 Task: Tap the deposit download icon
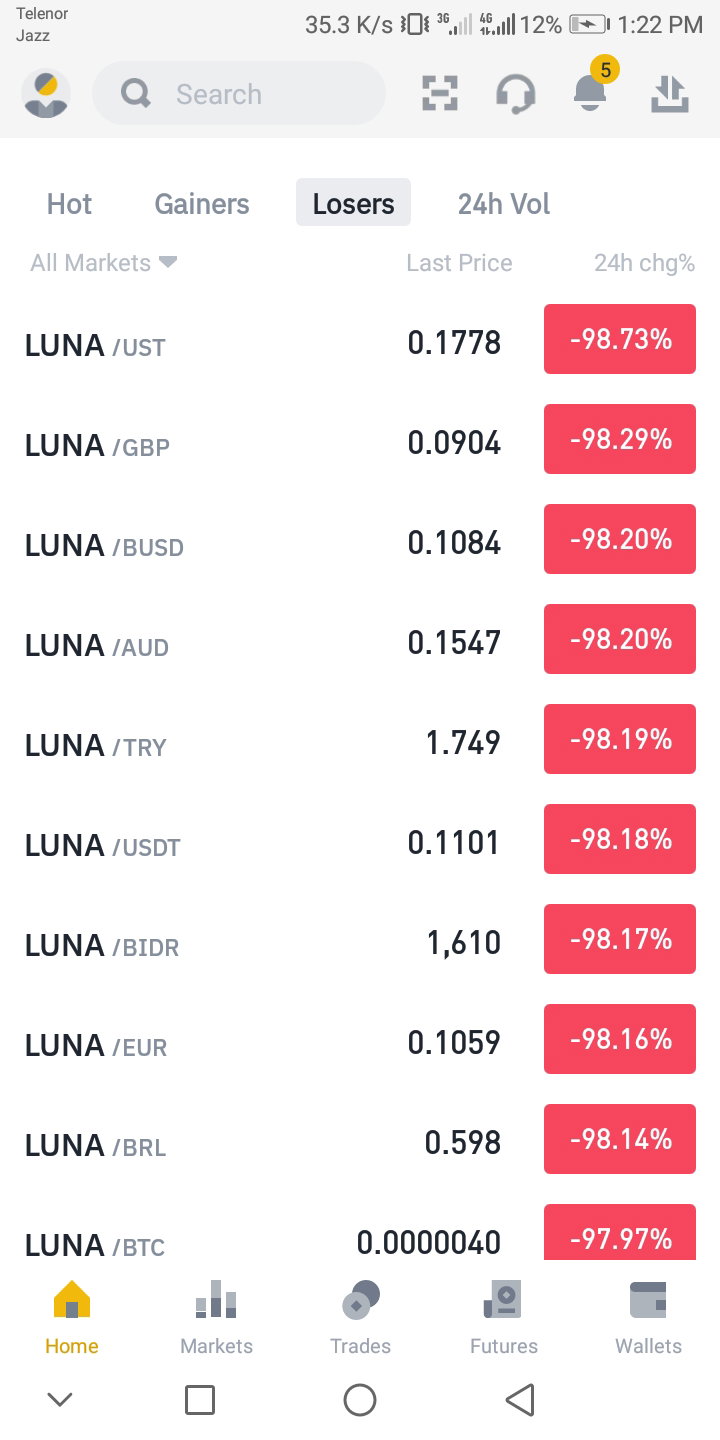click(669, 94)
